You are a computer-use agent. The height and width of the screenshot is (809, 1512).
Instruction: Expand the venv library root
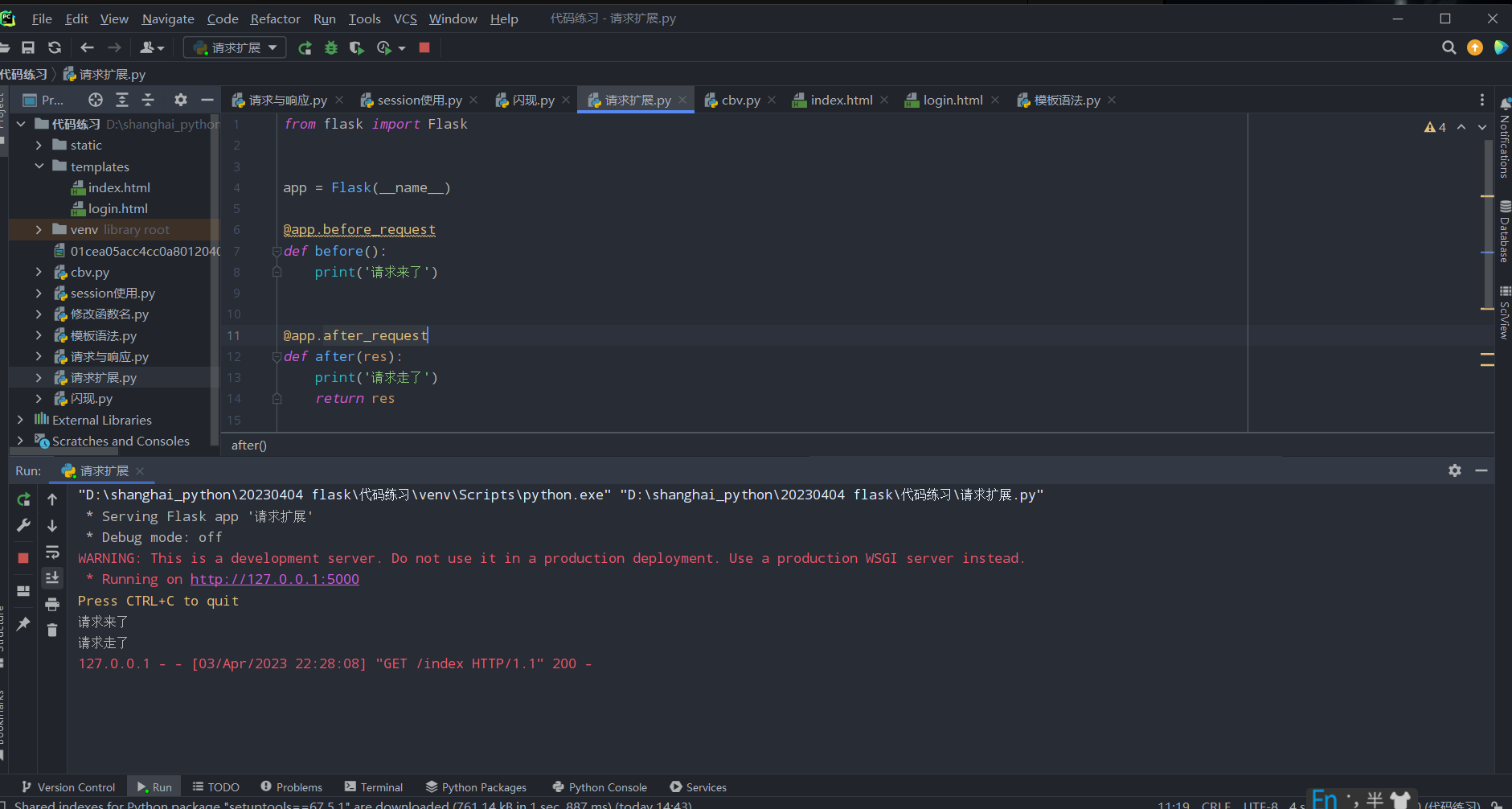(x=39, y=229)
